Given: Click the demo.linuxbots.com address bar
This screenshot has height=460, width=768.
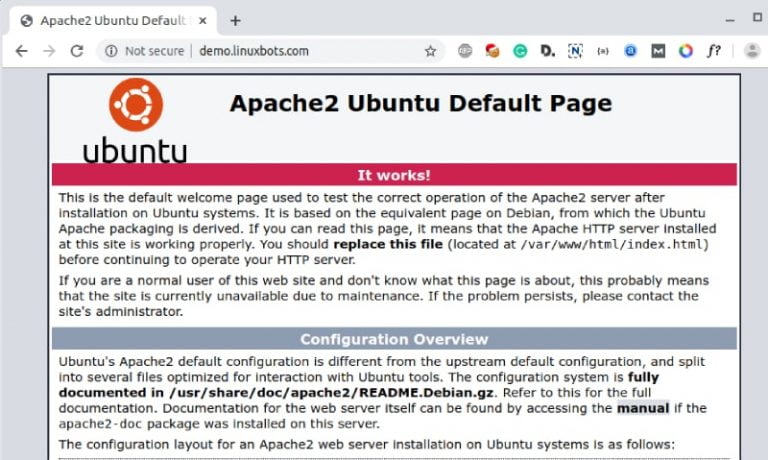Looking at the screenshot, I should click(309, 51).
